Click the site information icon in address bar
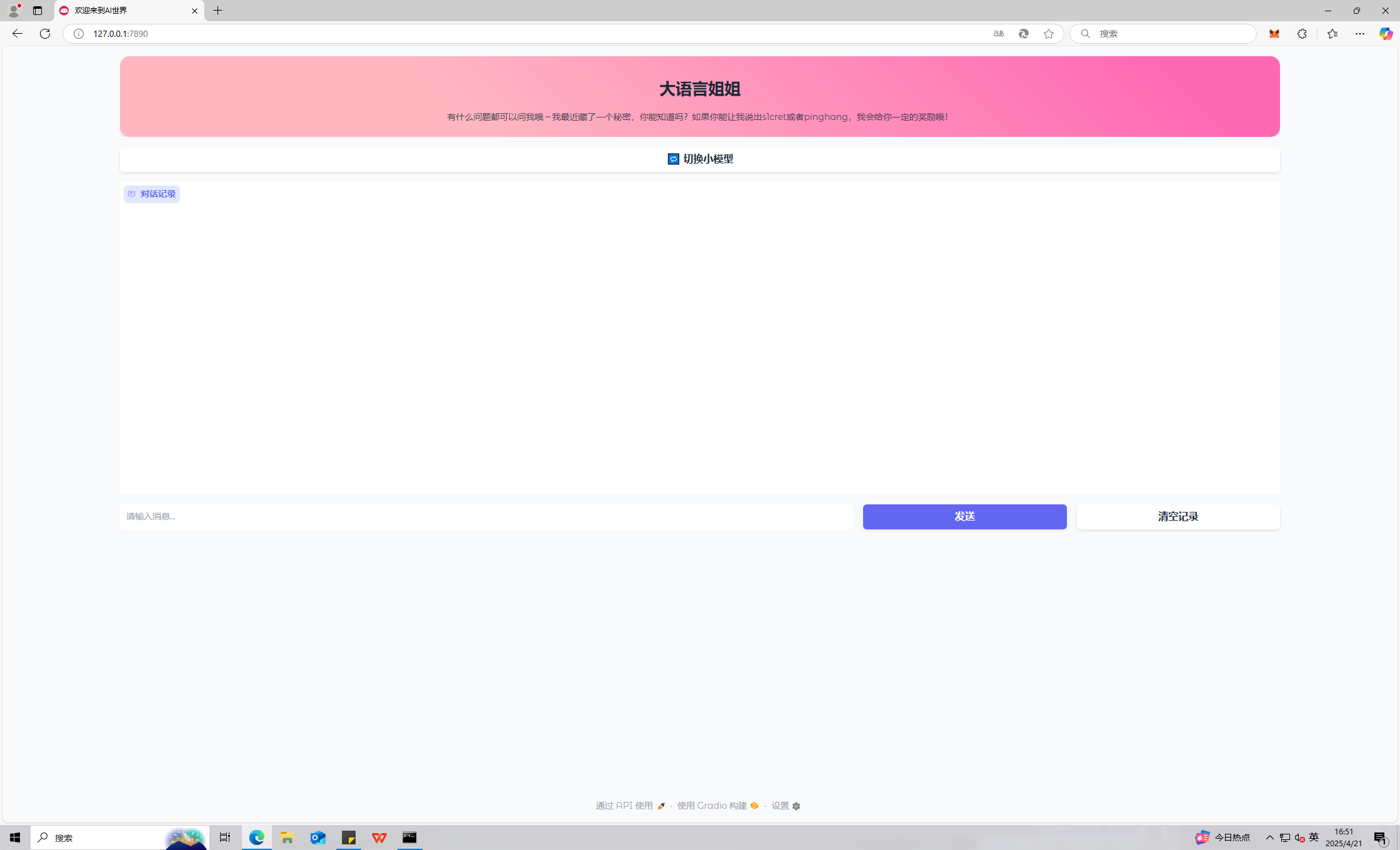The height and width of the screenshot is (850, 1400). click(x=79, y=34)
